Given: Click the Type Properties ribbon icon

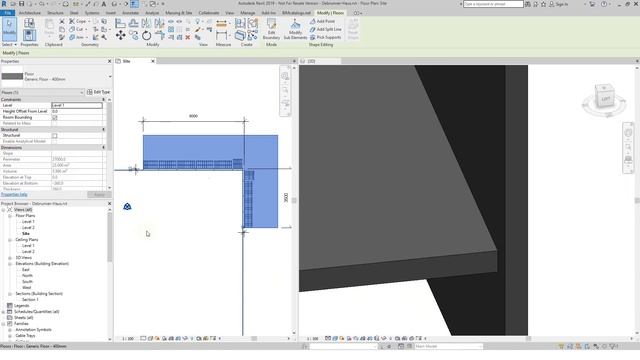Looking at the screenshot, I should (x=29, y=23).
